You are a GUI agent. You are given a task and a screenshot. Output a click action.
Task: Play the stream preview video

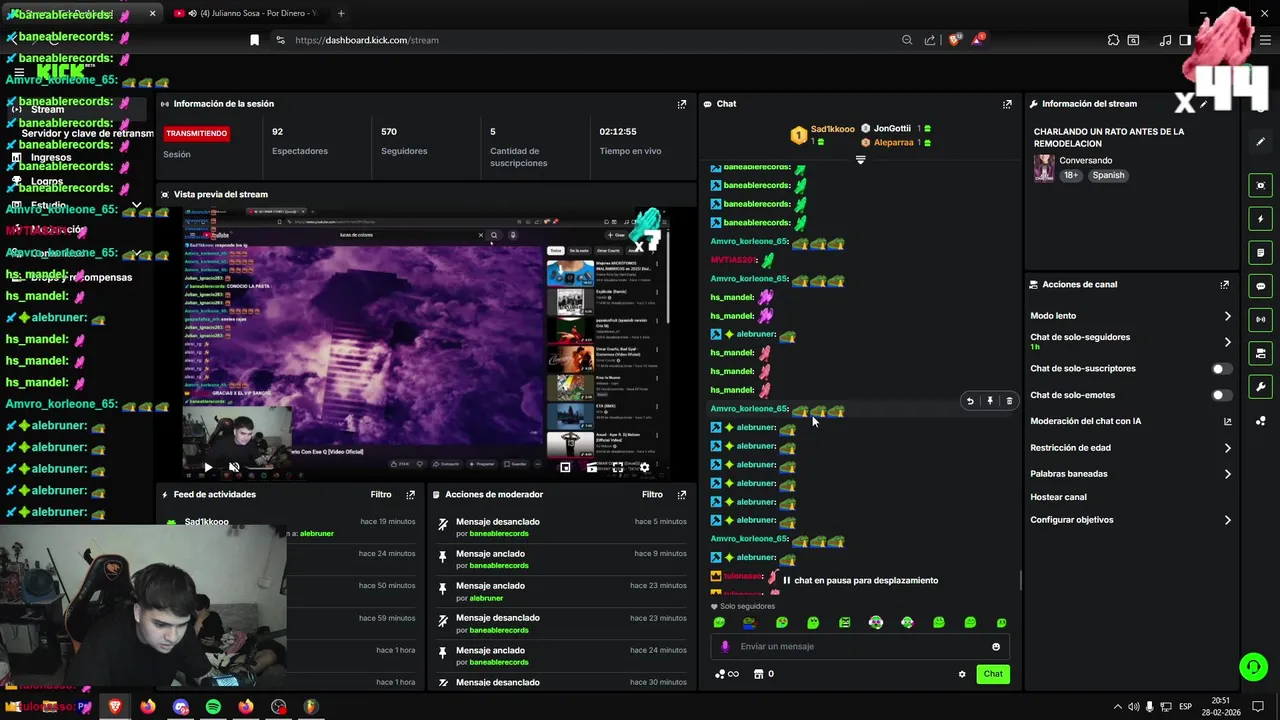[208, 467]
